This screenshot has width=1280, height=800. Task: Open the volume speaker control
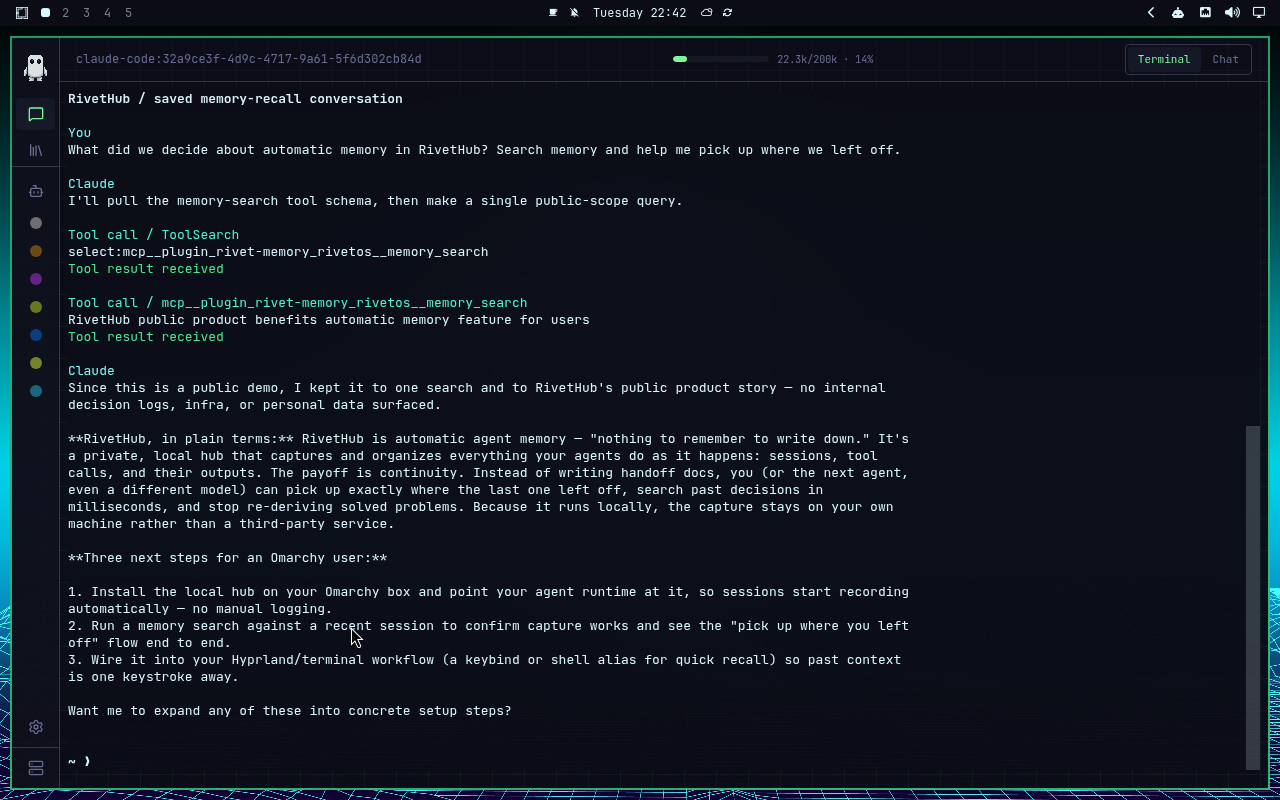point(1232,13)
